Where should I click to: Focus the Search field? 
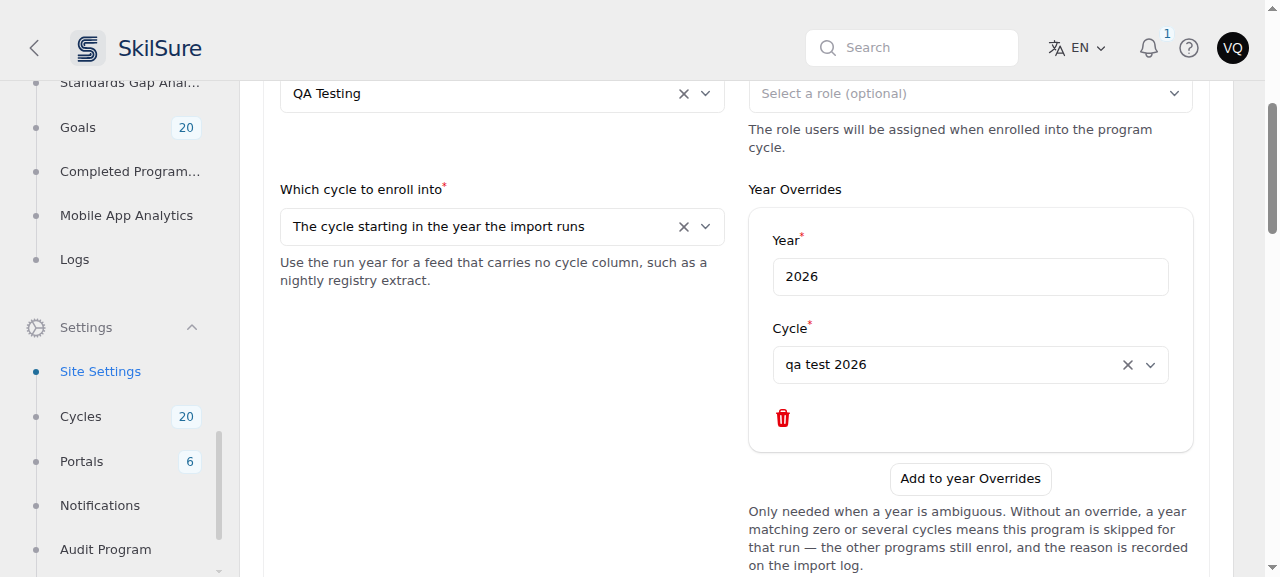coord(912,48)
